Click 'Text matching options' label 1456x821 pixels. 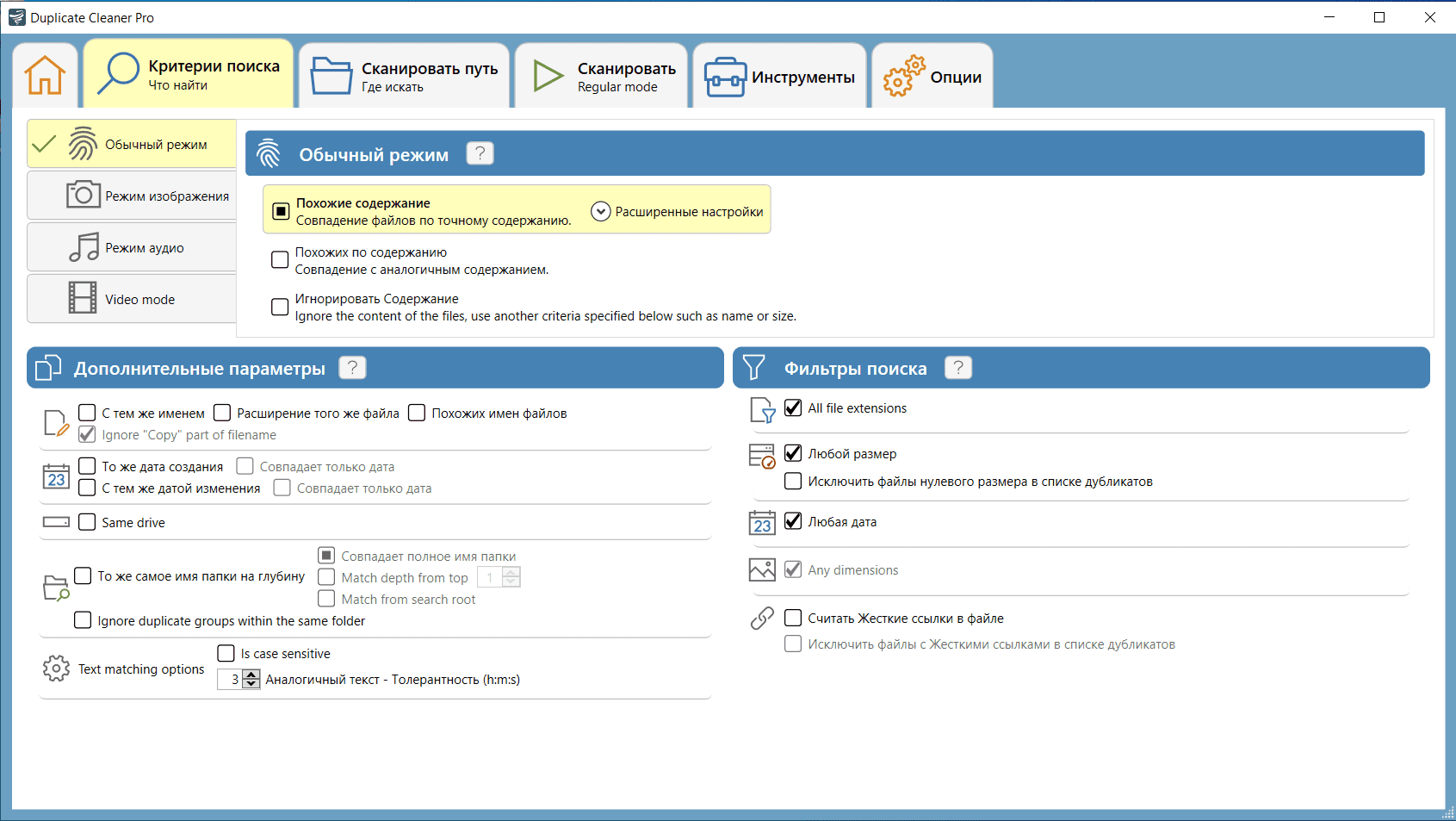tap(141, 669)
